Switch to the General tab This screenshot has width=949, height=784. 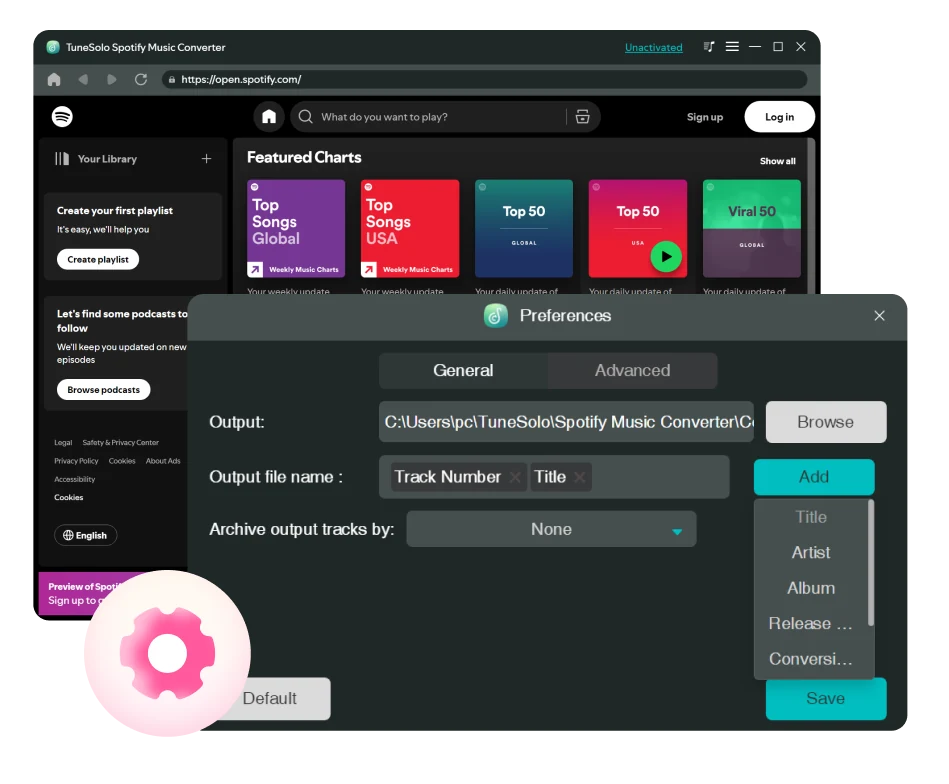(464, 371)
